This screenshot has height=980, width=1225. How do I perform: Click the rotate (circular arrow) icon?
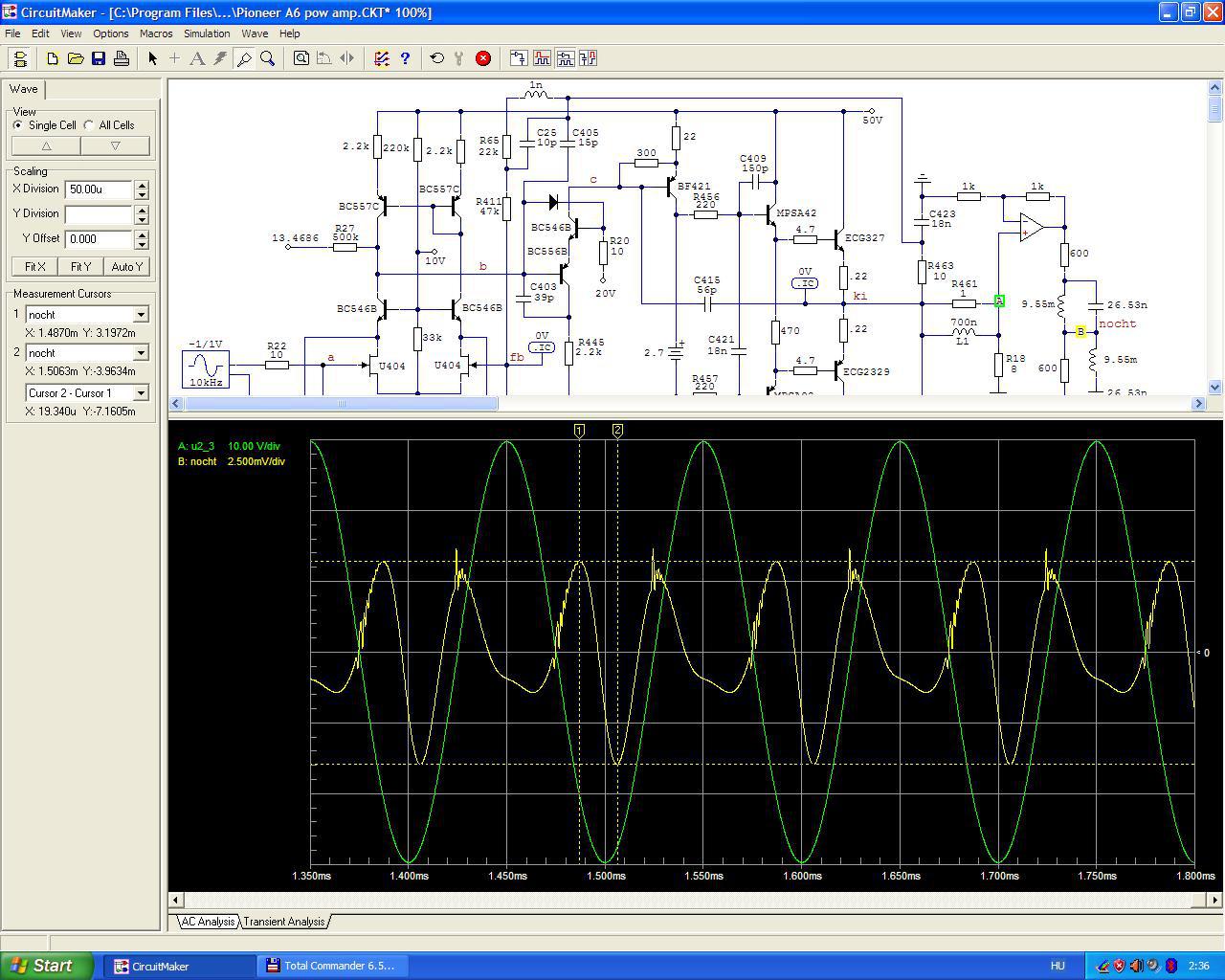pos(436,58)
